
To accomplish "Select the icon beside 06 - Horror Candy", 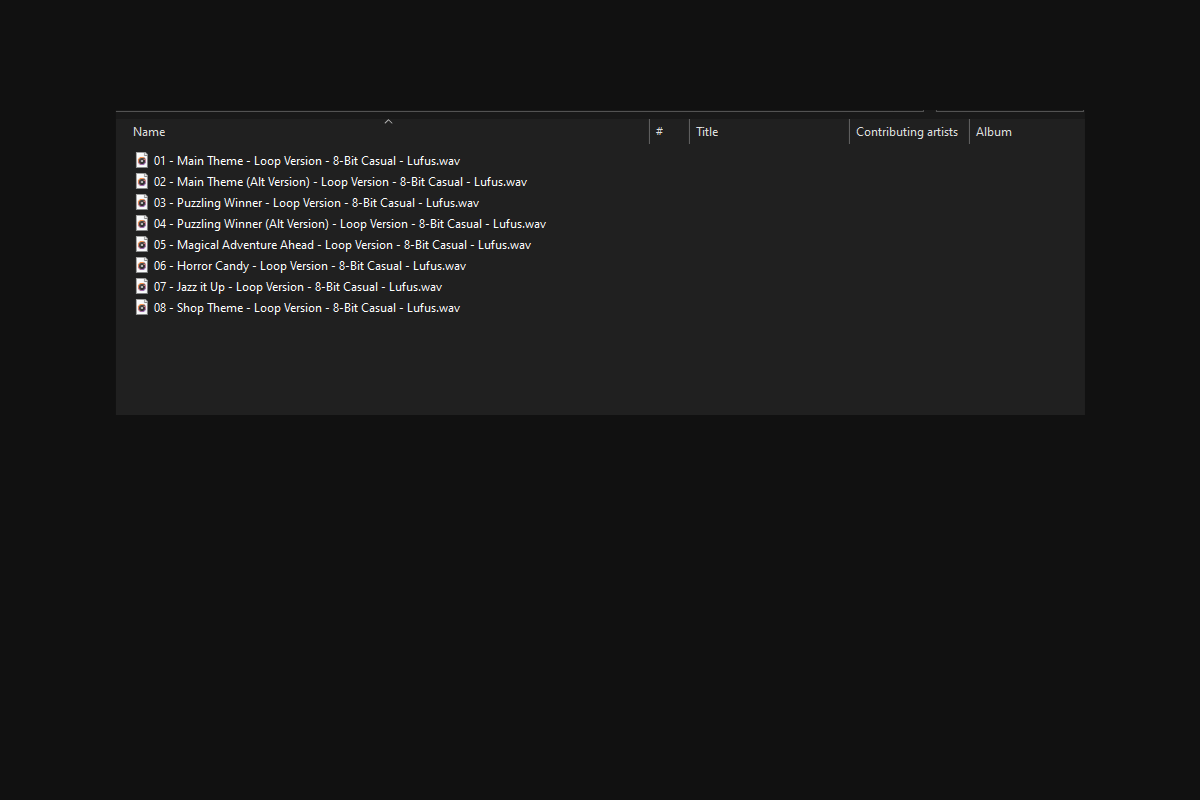I will [142, 265].
